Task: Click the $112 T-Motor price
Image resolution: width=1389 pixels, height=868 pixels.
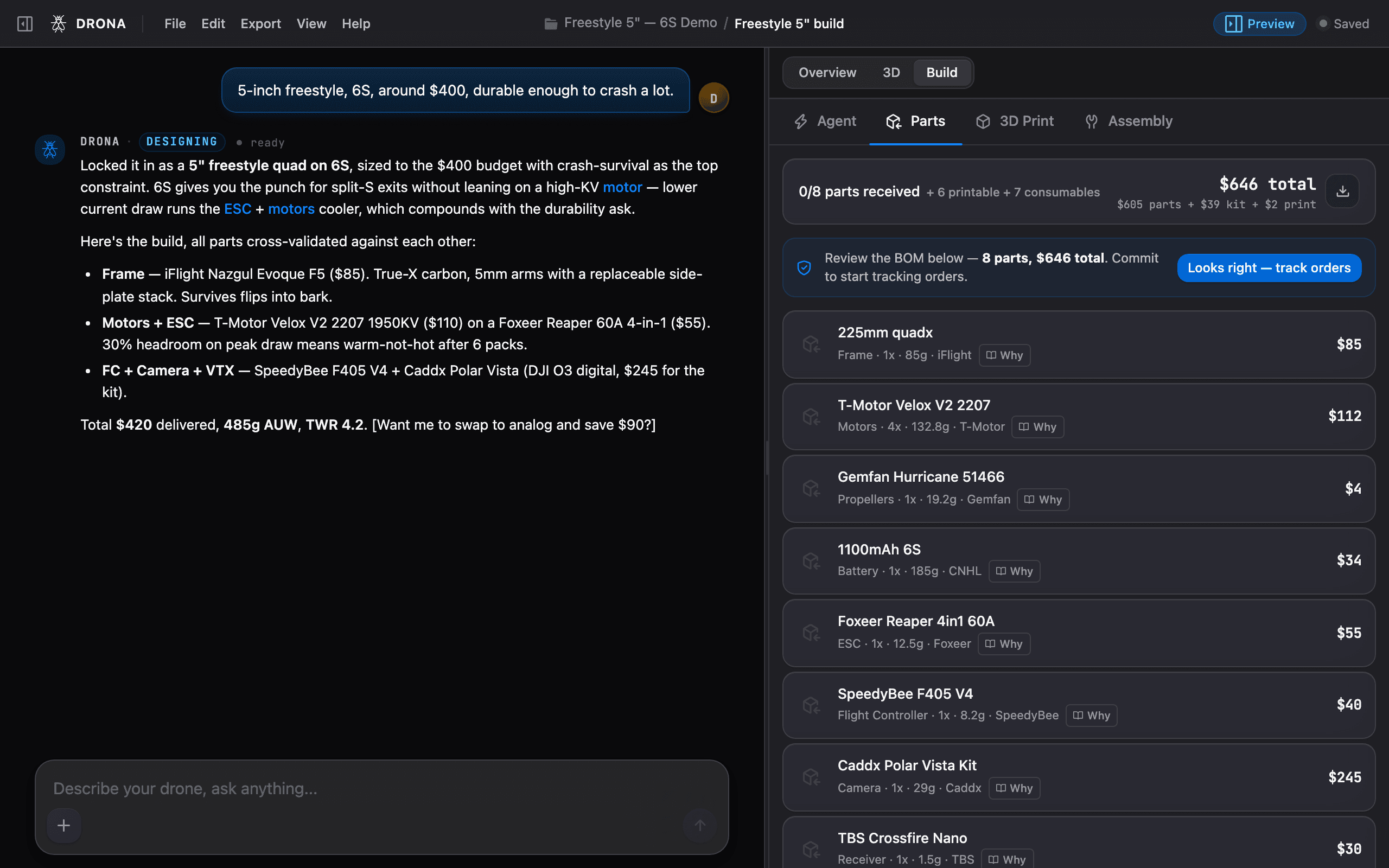Action: point(1344,416)
